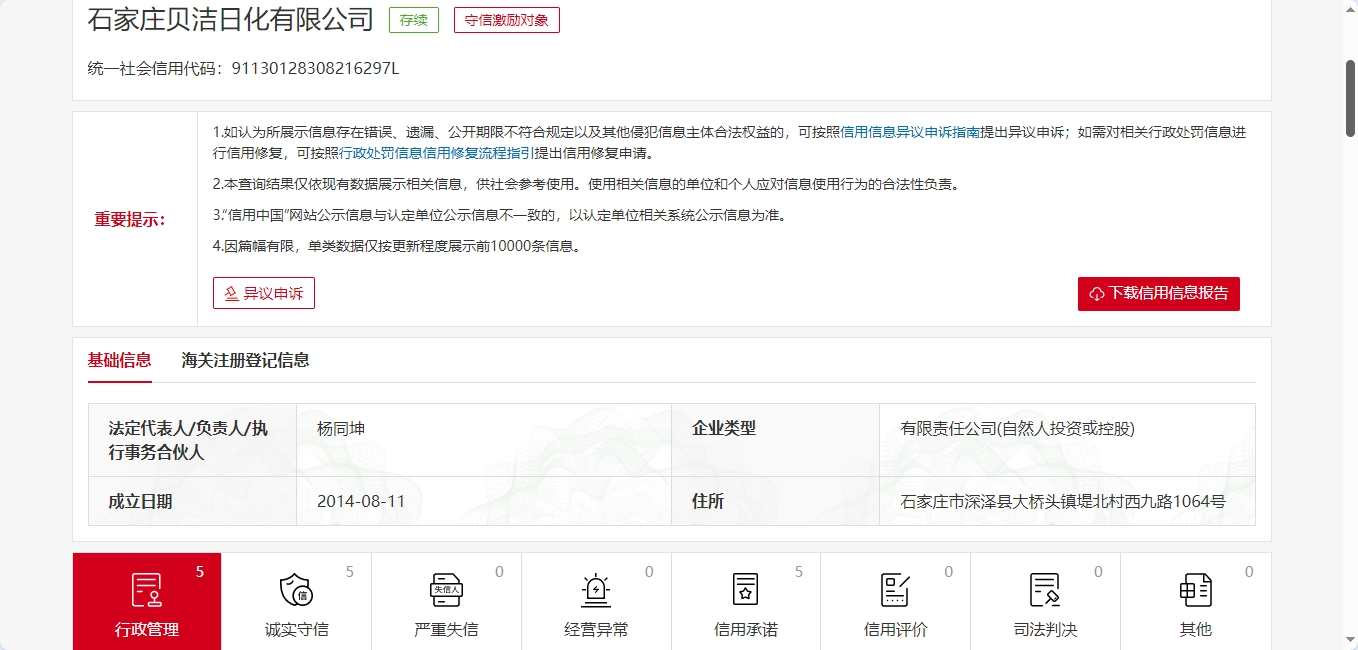Click the 守信激励对象 tag
1358x650 pixels.
coord(507,20)
